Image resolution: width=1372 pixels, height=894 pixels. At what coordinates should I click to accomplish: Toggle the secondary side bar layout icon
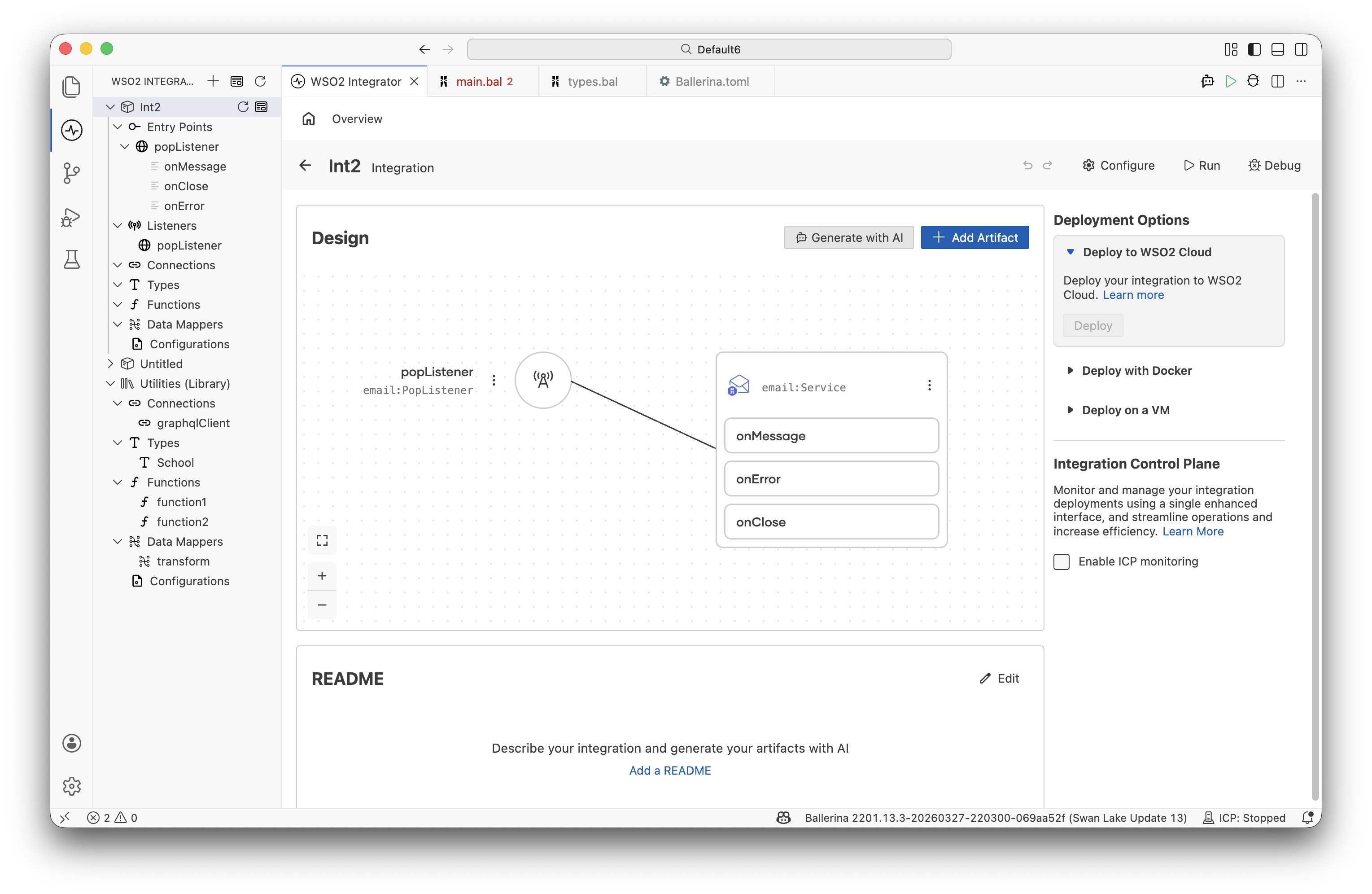(x=1301, y=50)
